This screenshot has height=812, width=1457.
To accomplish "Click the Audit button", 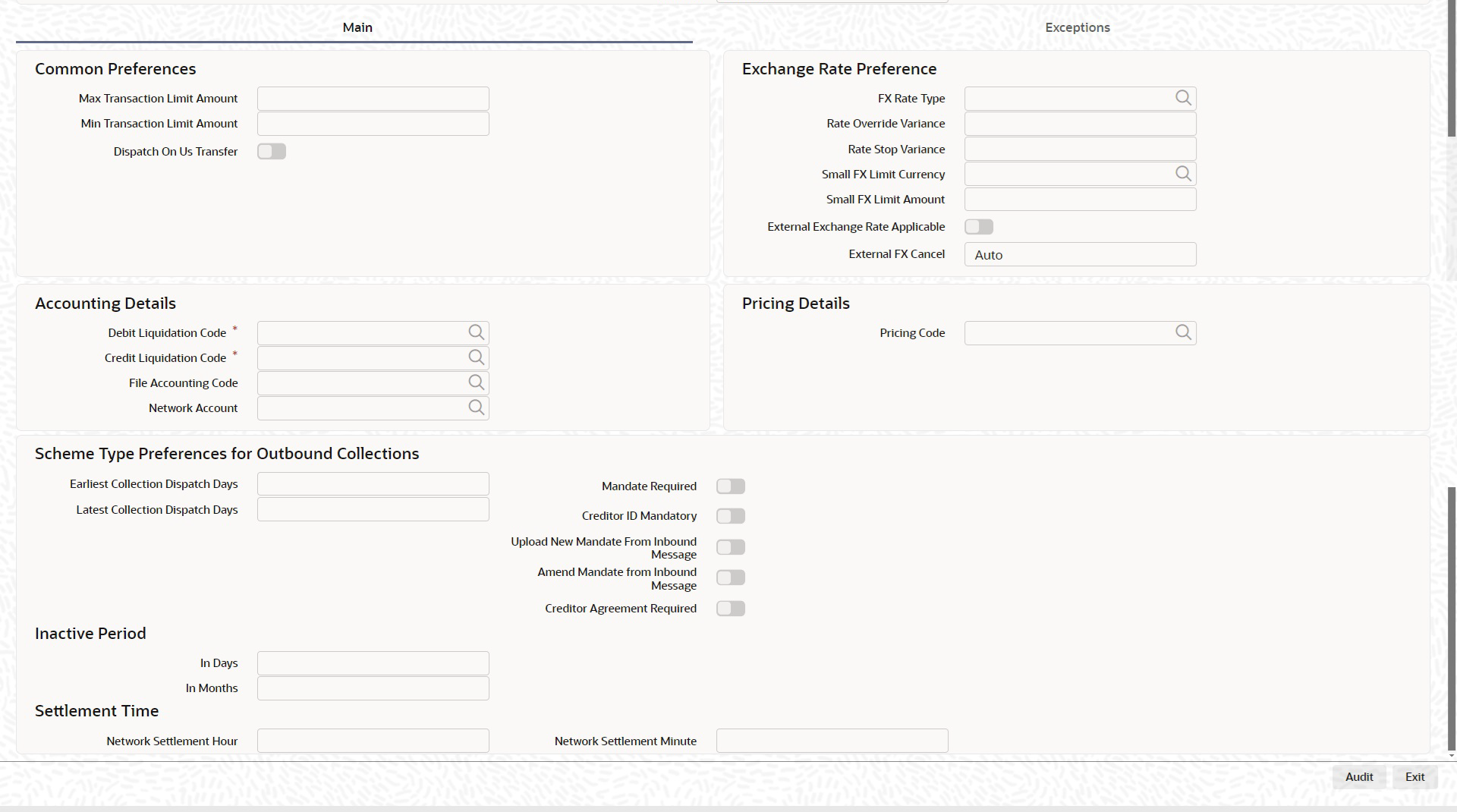I will point(1358,777).
